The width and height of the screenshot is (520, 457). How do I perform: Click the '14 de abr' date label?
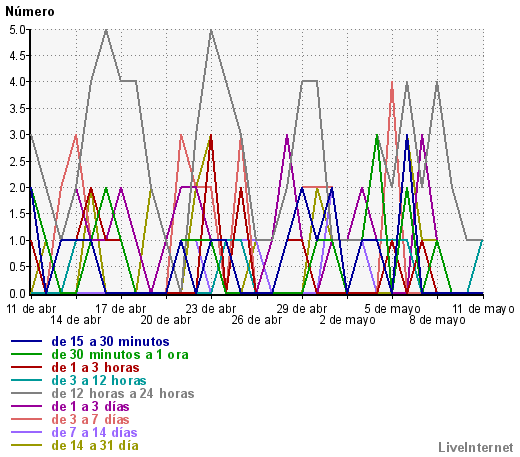76,320
